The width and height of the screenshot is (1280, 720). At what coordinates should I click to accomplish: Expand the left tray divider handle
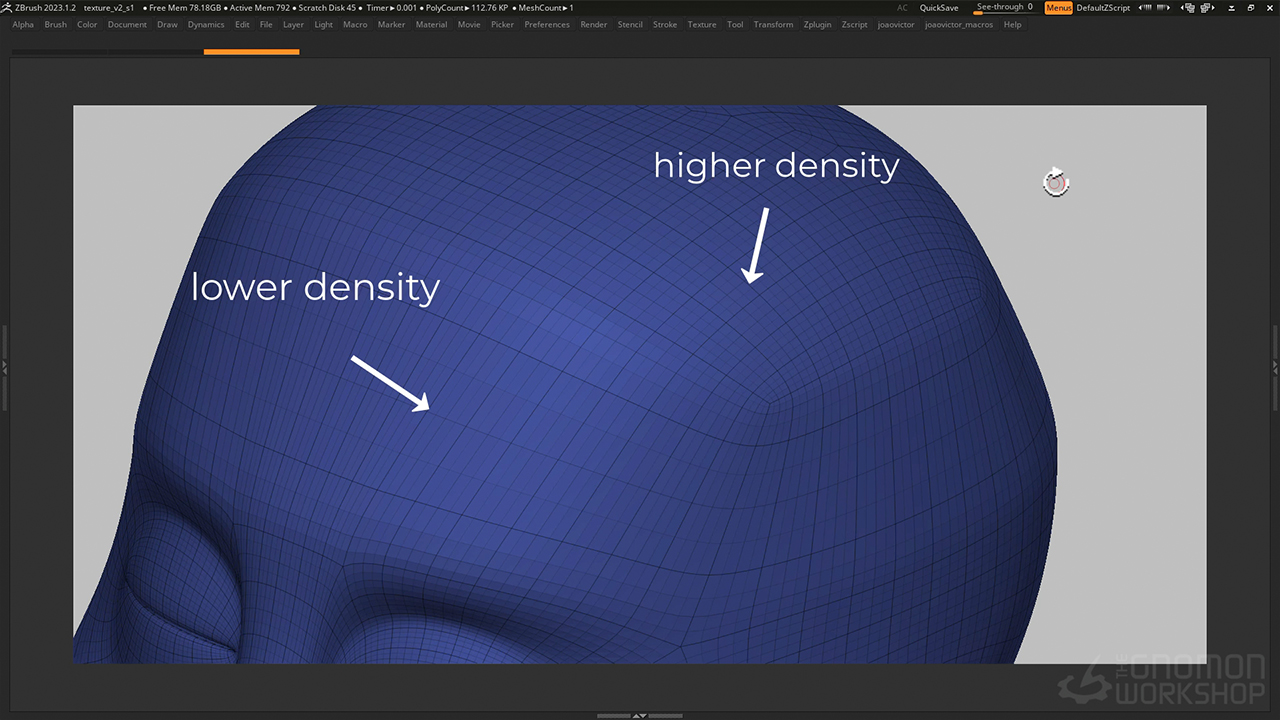tap(4, 367)
